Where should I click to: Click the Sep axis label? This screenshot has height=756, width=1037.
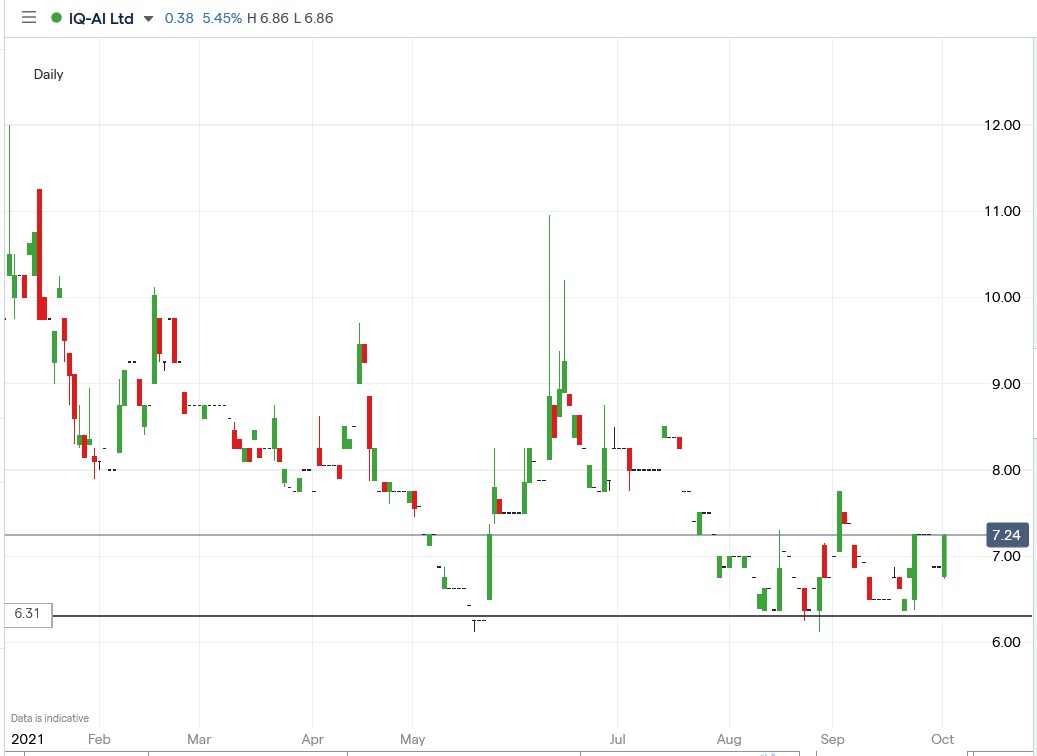(832, 739)
